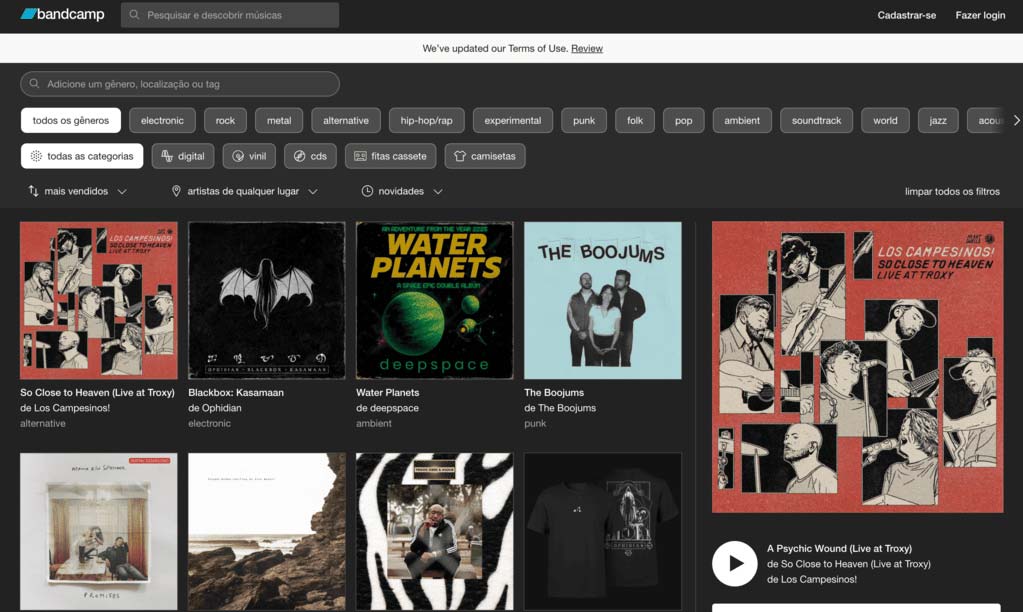Viewport: 1023px width, 612px height.
Task: Open the black t-shirts merch thumbnail
Action: [x=603, y=531]
